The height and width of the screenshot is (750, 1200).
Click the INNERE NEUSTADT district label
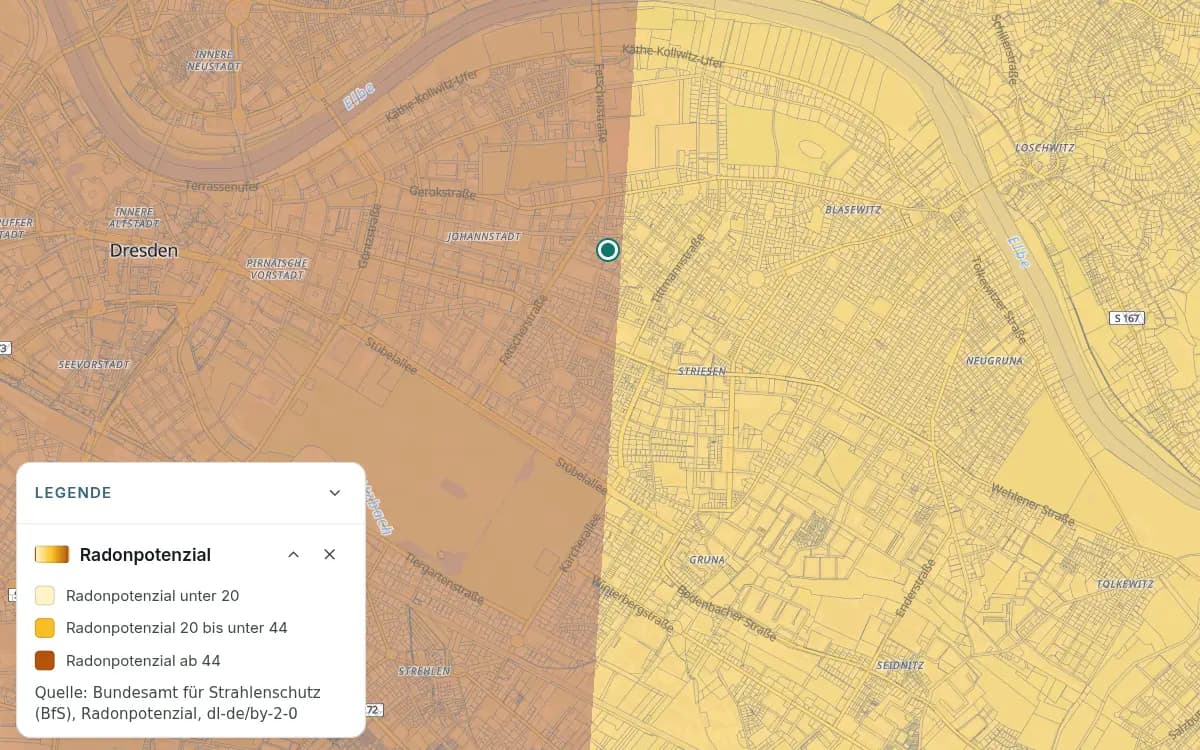pos(214,60)
